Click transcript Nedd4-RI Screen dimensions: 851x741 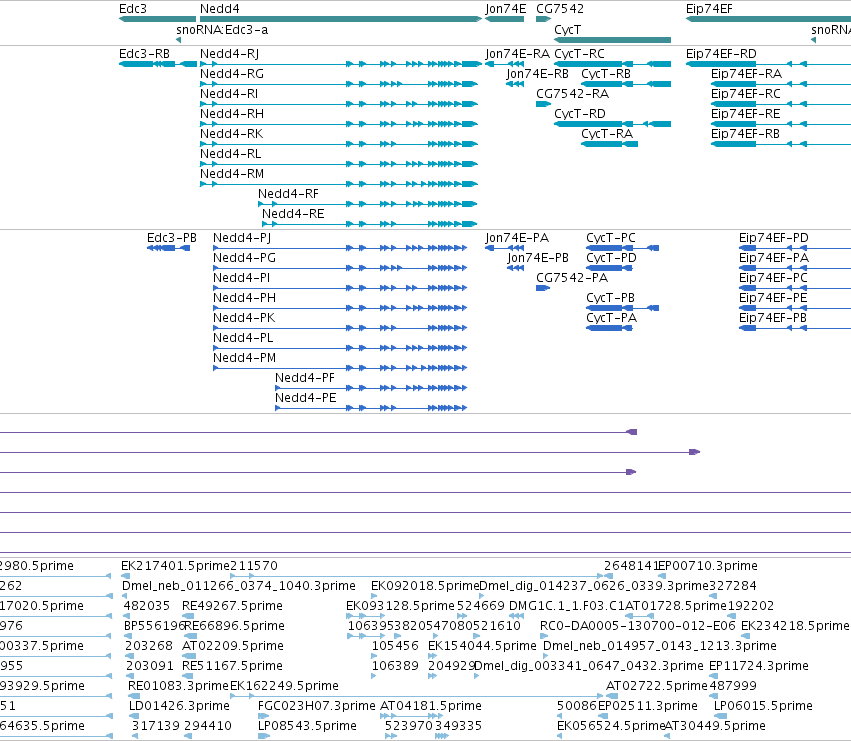coord(339,104)
